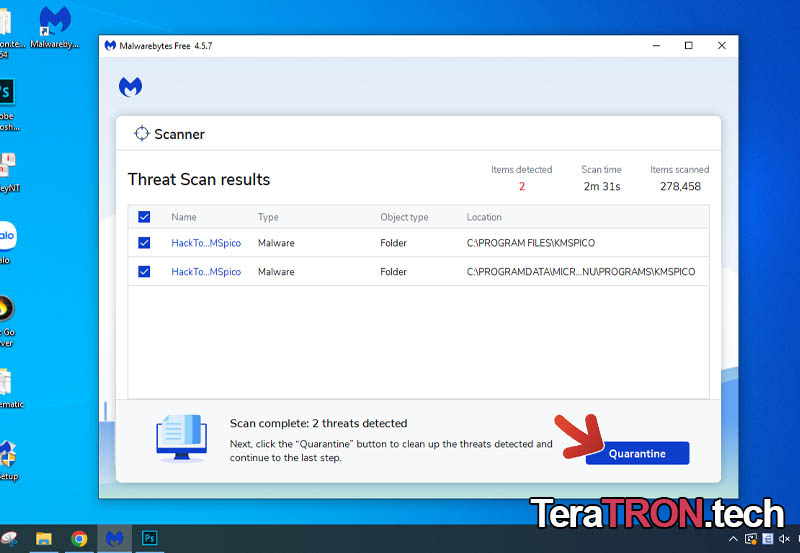Viewport: 800px width, 553px height.
Task: Select the PROGRAMDATA...KMSPICO location text
Action: coord(581,272)
